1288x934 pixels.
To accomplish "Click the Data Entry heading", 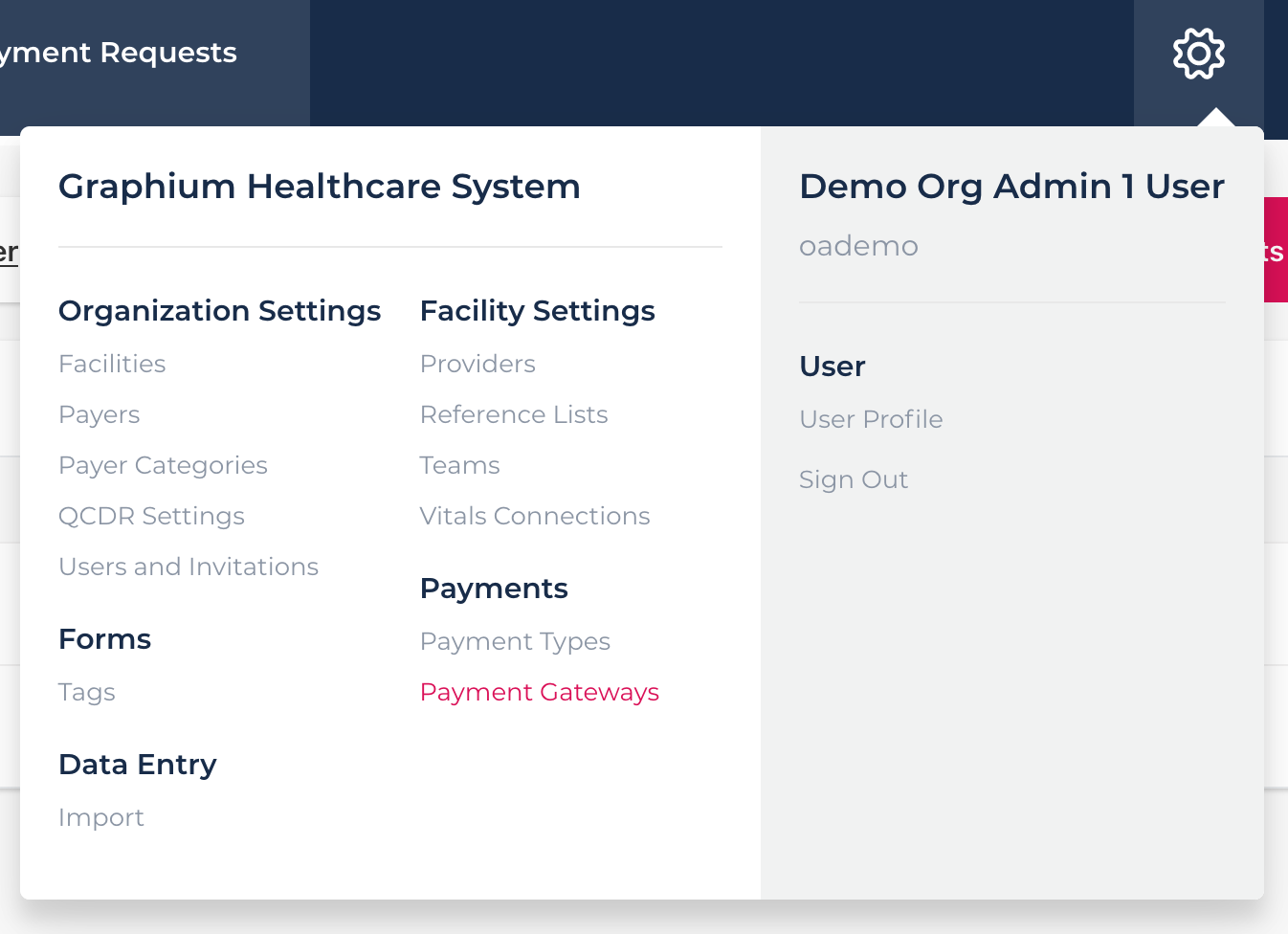I will [x=138, y=765].
